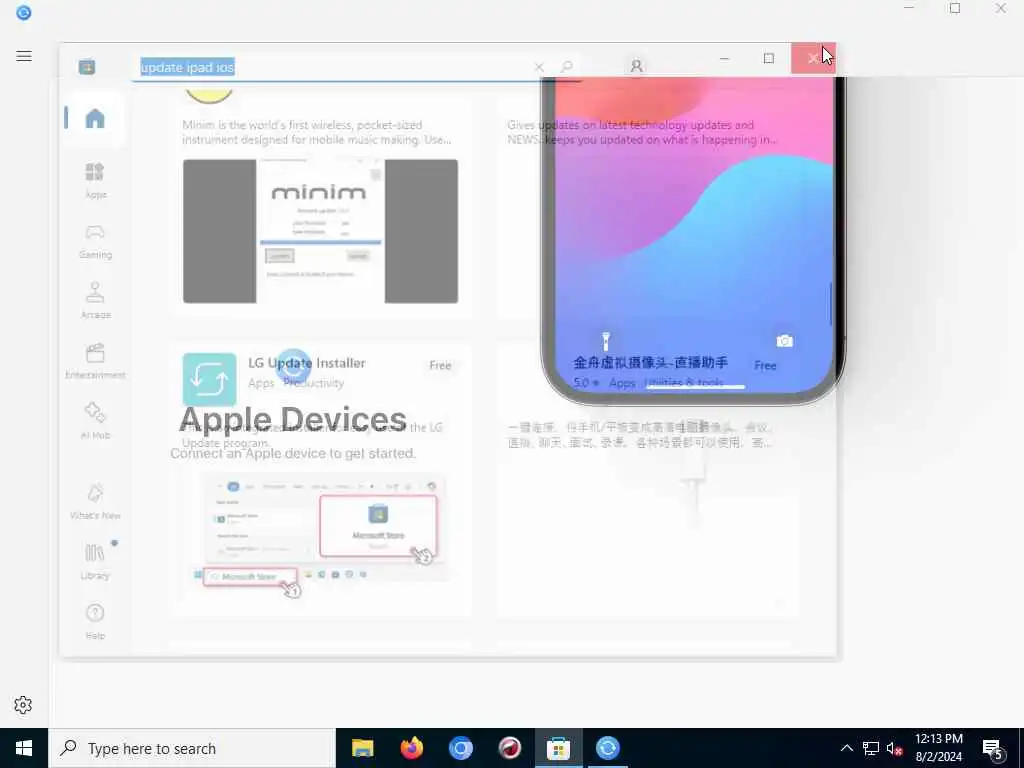Open volume tray icon
The width and height of the screenshot is (1024, 768).
[894, 748]
